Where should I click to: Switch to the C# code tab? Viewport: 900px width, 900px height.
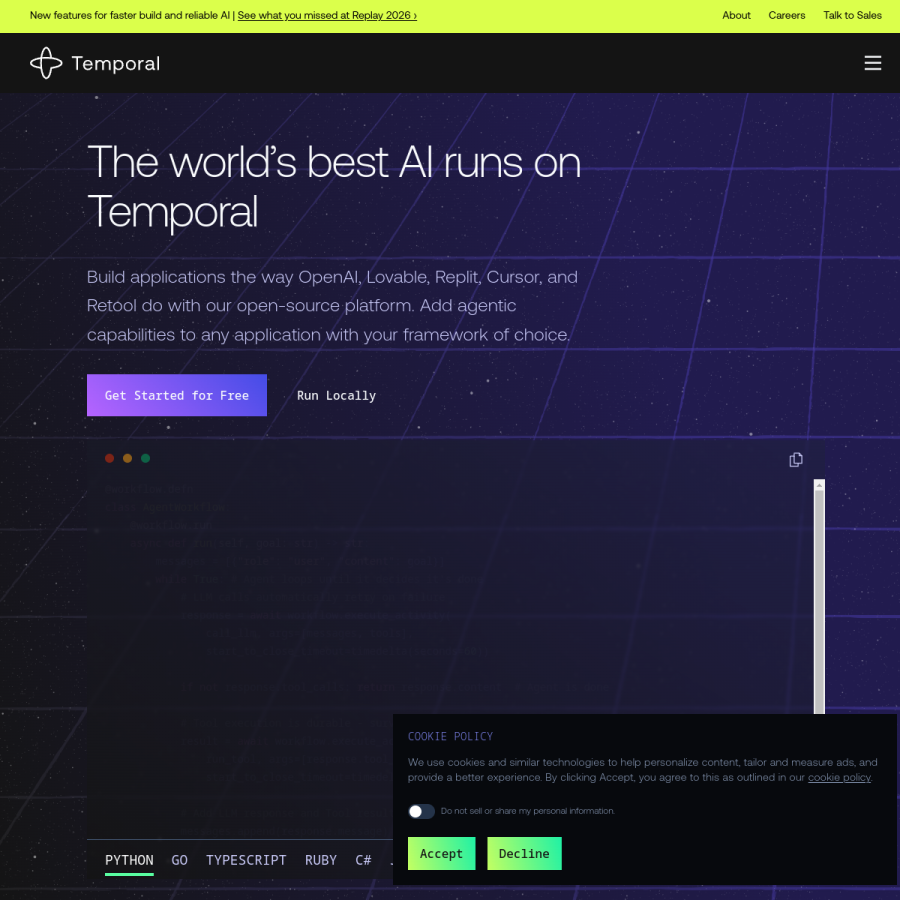click(x=363, y=860)
